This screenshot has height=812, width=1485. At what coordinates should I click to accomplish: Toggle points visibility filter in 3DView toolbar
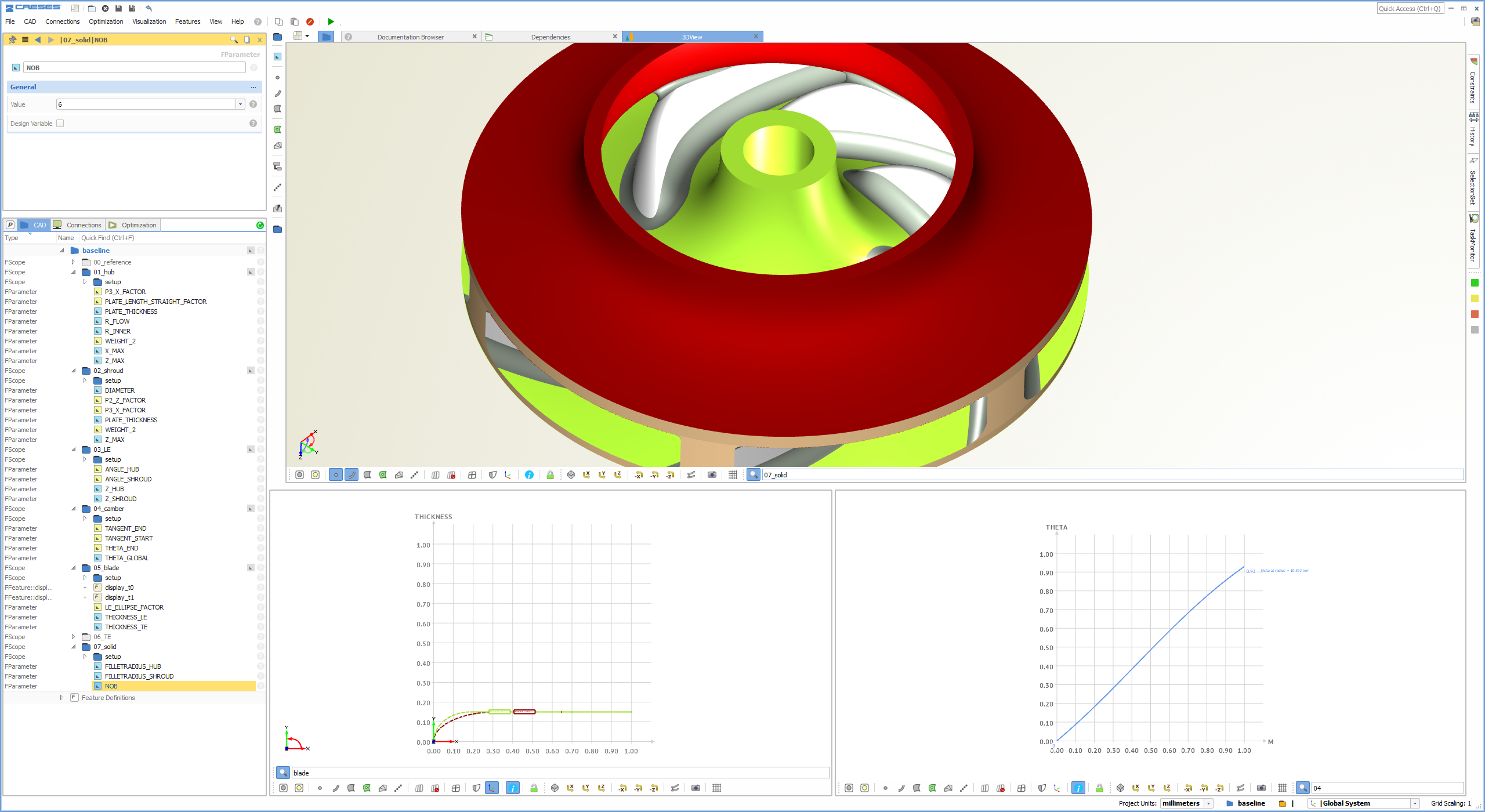(x=335, y=474)
